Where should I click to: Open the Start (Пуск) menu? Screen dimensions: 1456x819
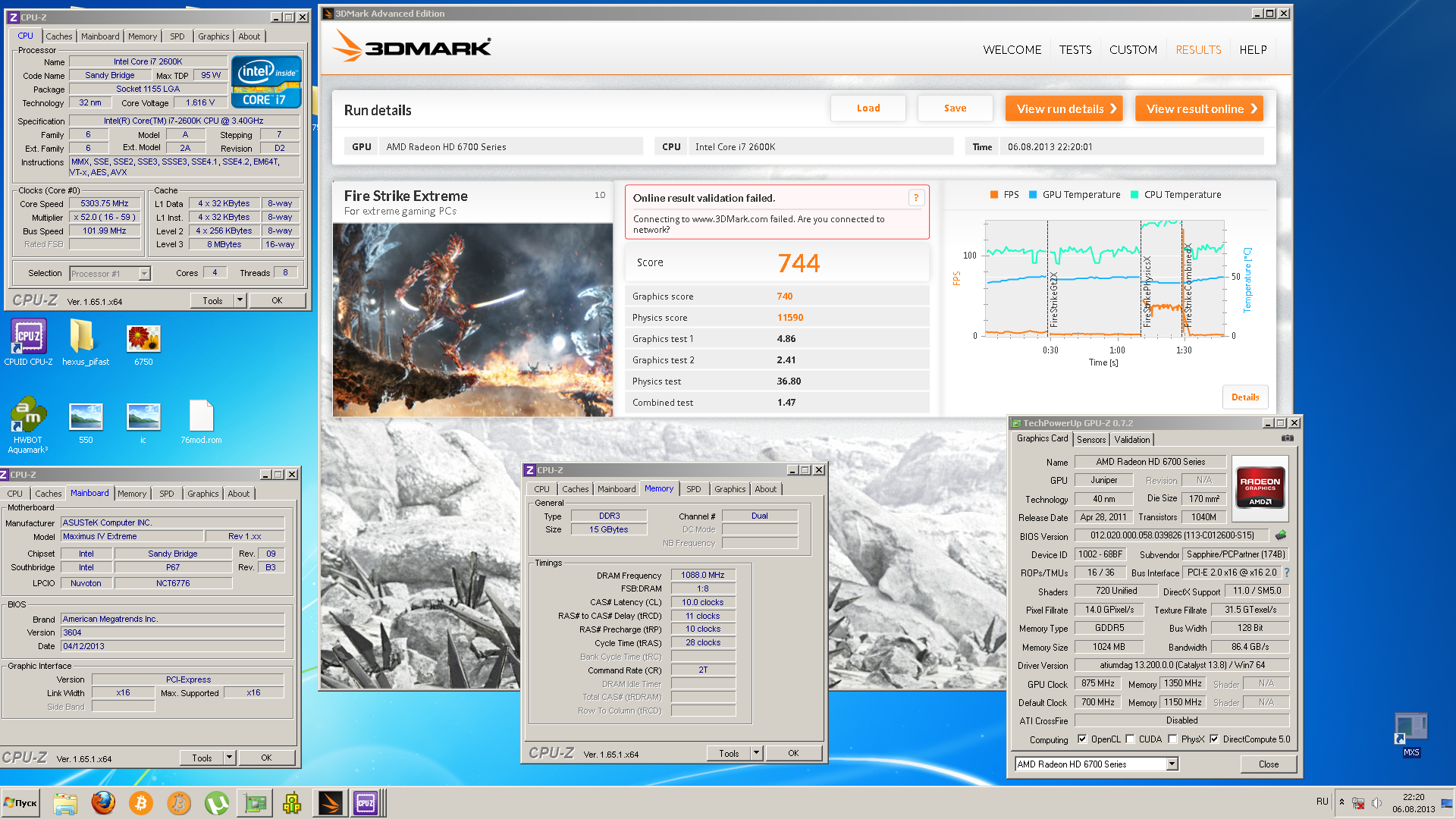tap(20, 803)
